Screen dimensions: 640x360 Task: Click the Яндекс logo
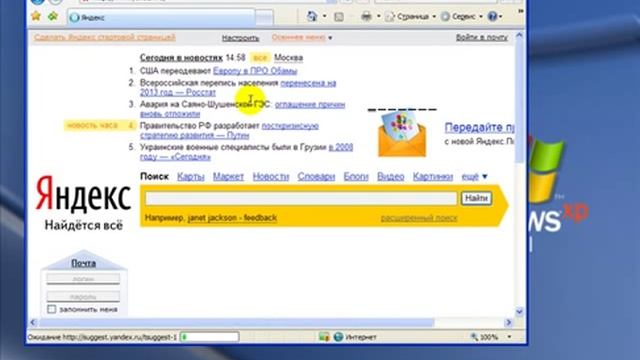[83, 195]
